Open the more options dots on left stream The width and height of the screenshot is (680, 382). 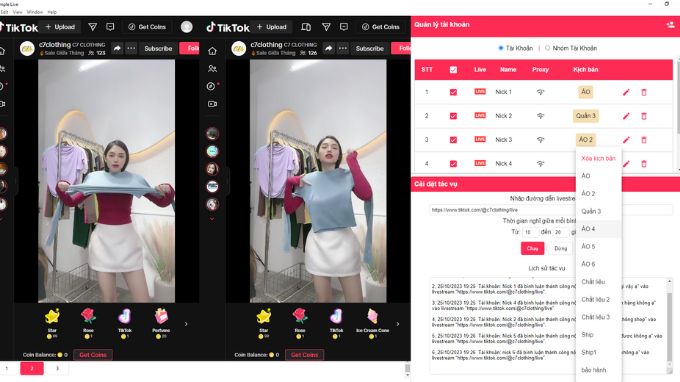(131, 48)
